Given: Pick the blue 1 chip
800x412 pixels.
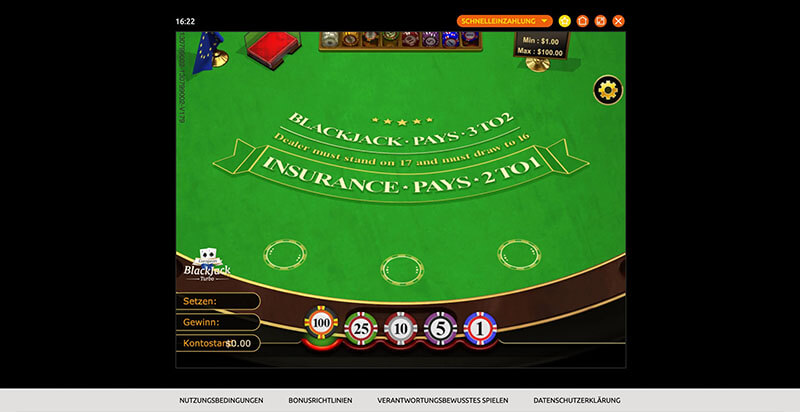Looking at the screenshot, I should (x=480, y=327).
